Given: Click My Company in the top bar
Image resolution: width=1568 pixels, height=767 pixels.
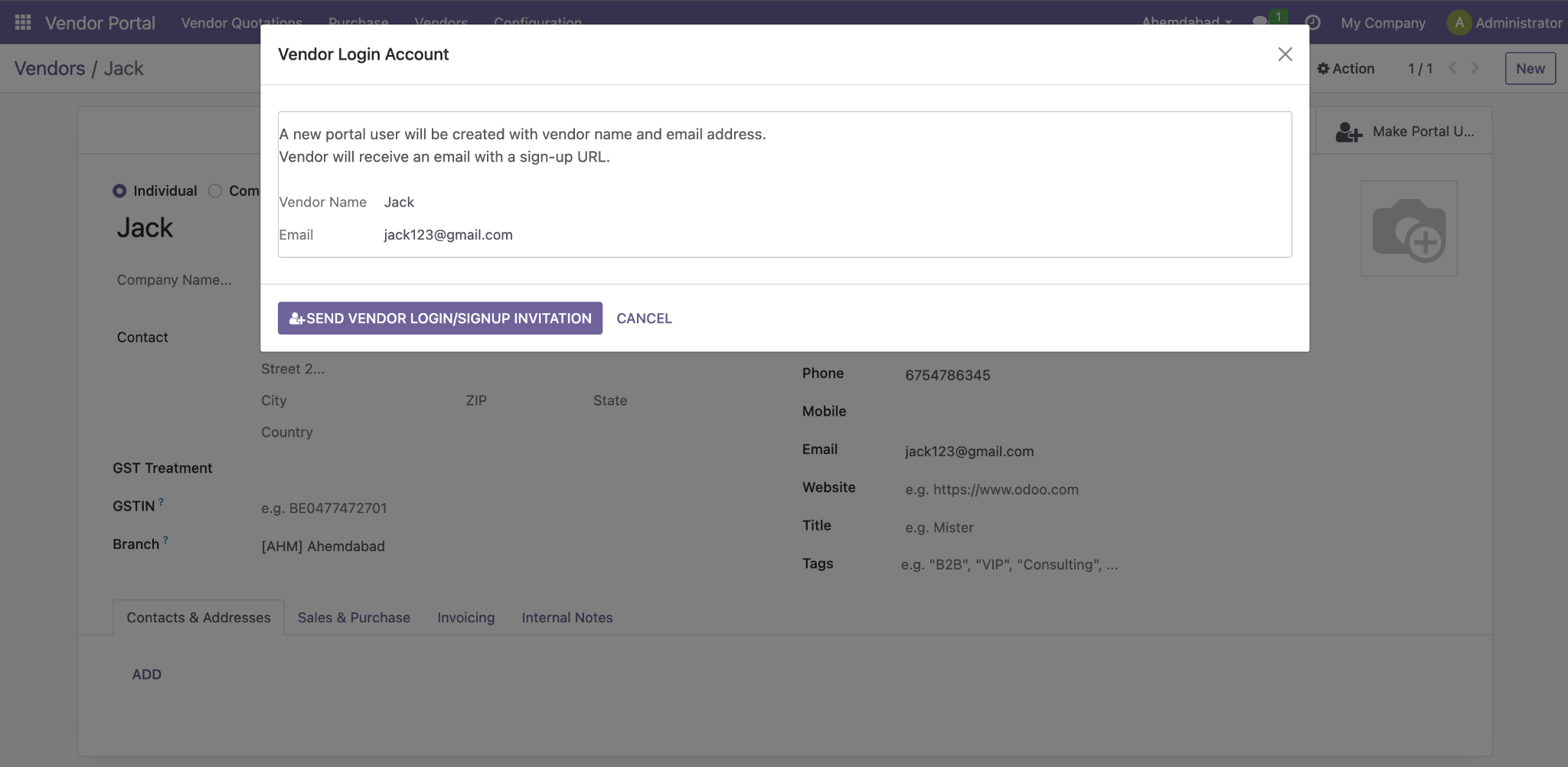Looking at the screenshot, I should [1383, 23].
